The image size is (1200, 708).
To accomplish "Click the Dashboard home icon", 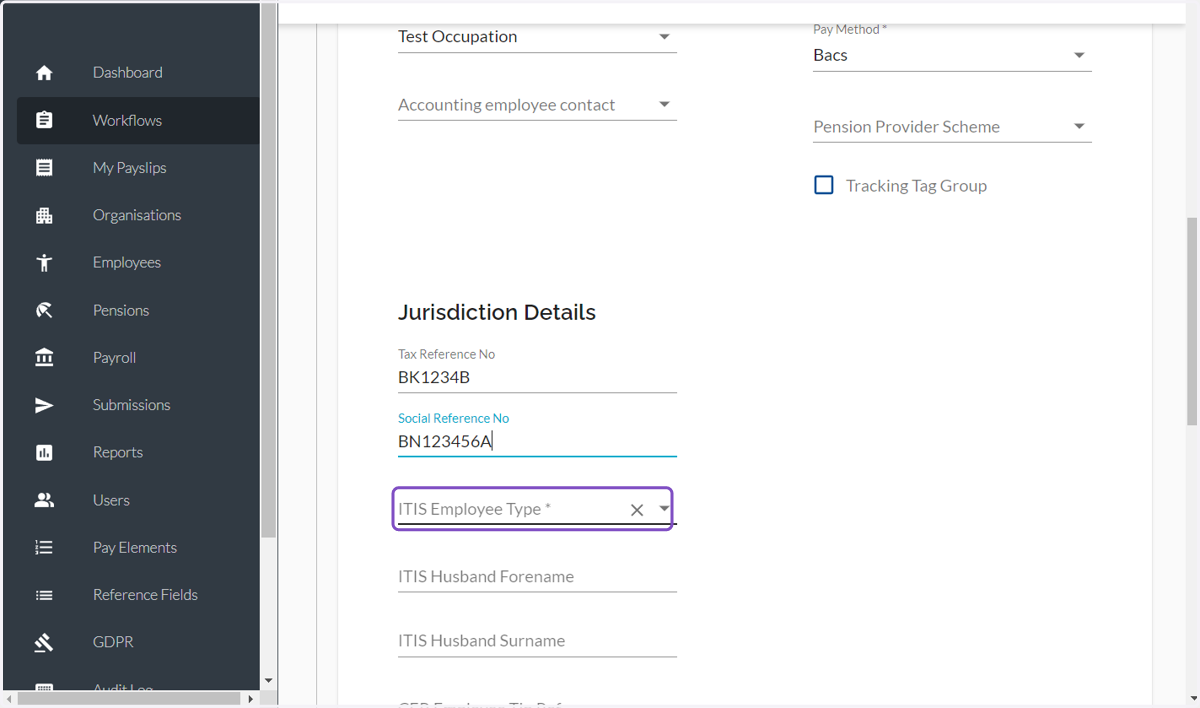I will tap(44, 73).
